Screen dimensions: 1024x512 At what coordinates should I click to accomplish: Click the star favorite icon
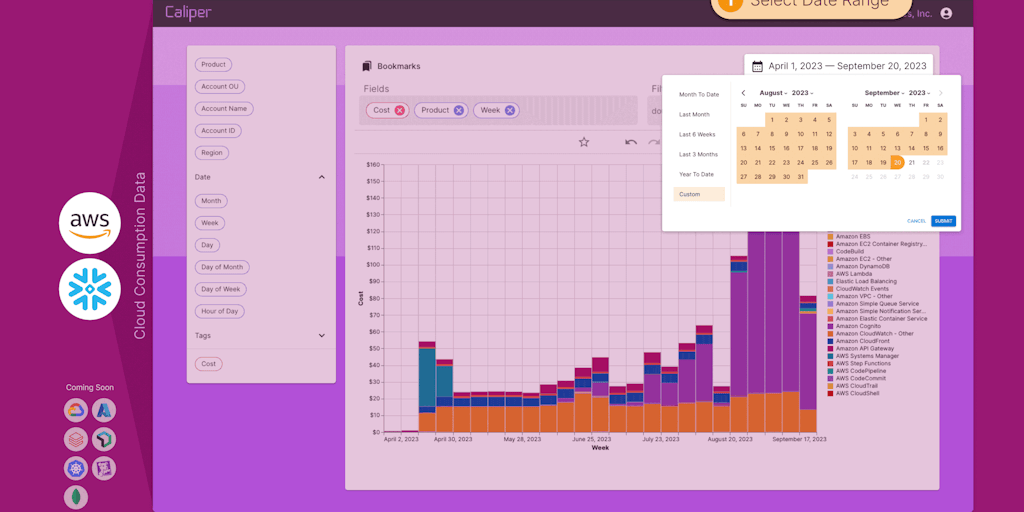click(x=584, y=142)
